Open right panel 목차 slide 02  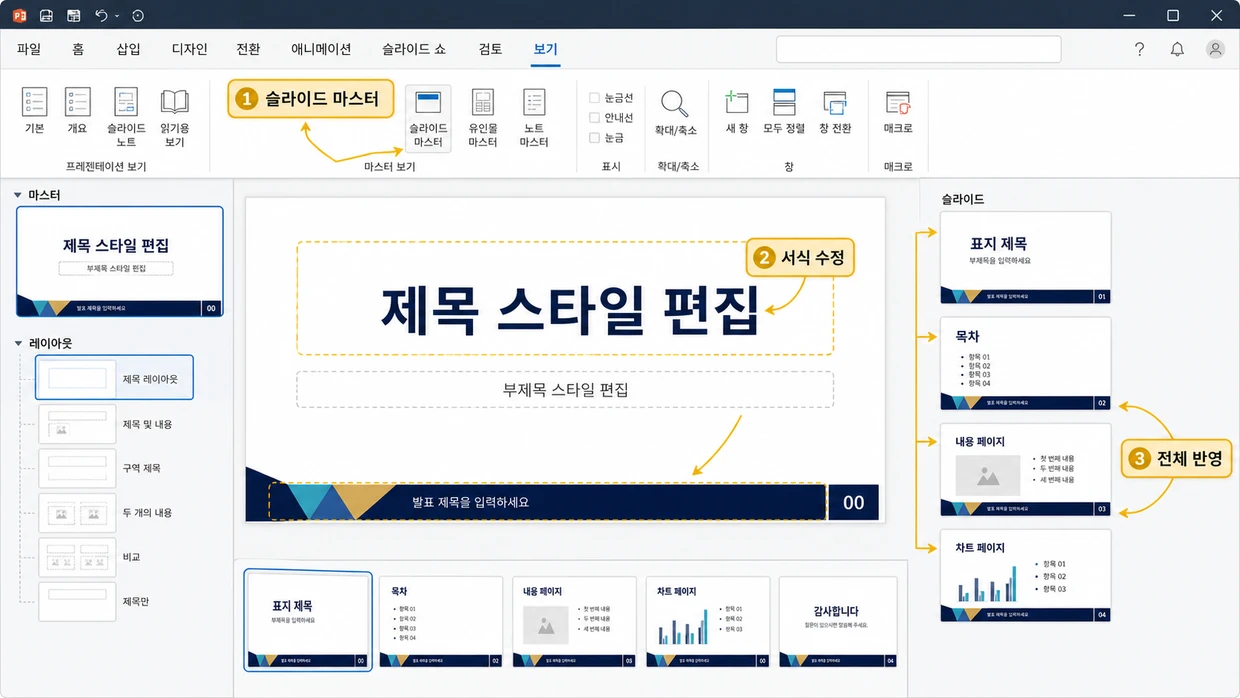pos(1026,363)
